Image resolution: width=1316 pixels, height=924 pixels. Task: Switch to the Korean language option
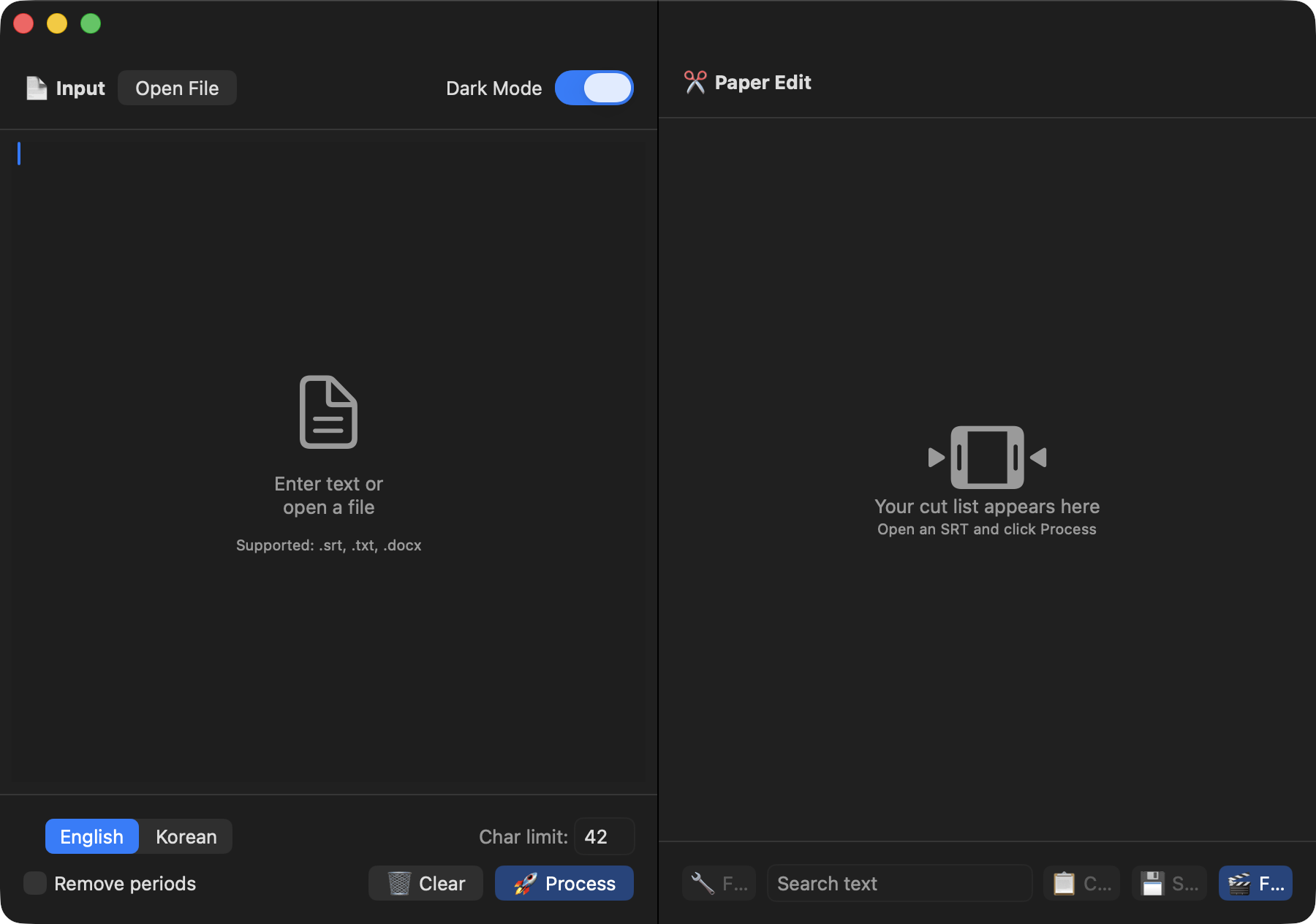click(186, 836)
